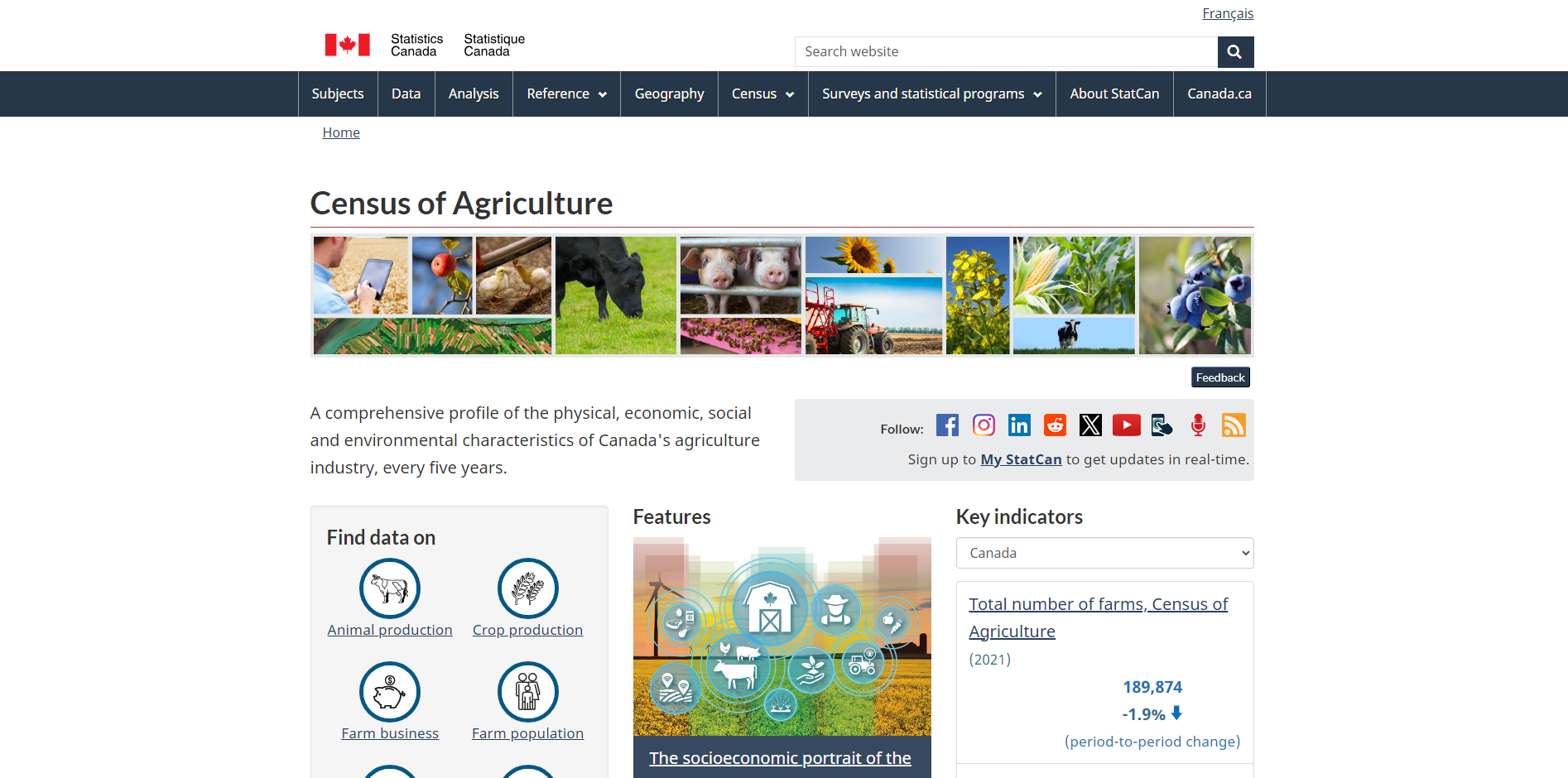Viewport: 1568px width, 778px height.
Task: Click the Feedback button
Action: 1220,377
